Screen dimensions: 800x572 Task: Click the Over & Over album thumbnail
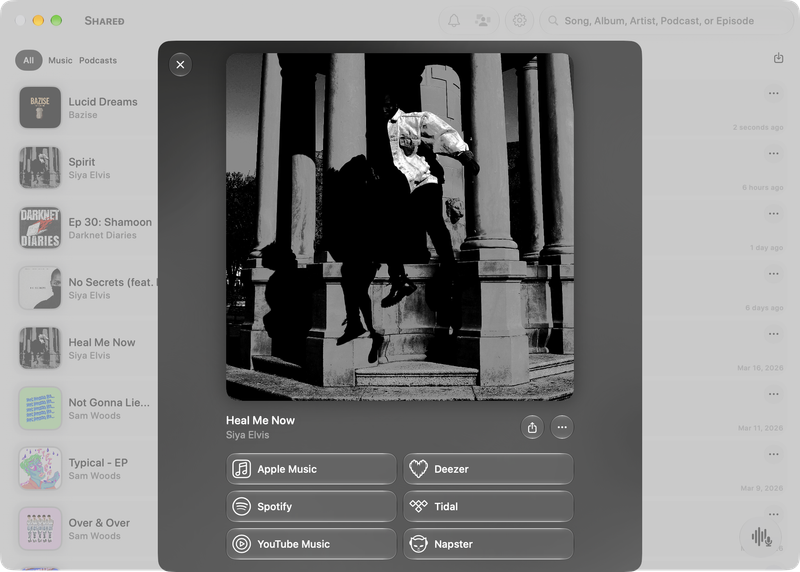(40, 529)
